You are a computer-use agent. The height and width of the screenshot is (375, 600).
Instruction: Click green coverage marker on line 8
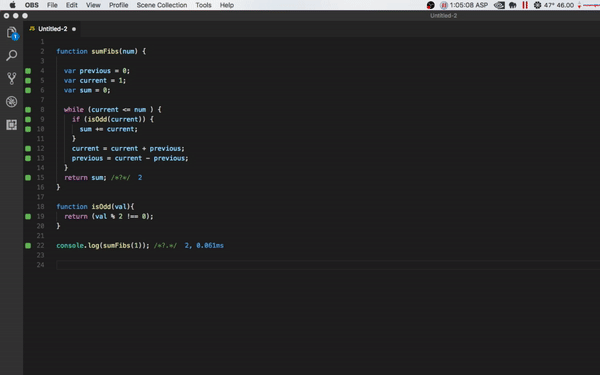point(28,110)
